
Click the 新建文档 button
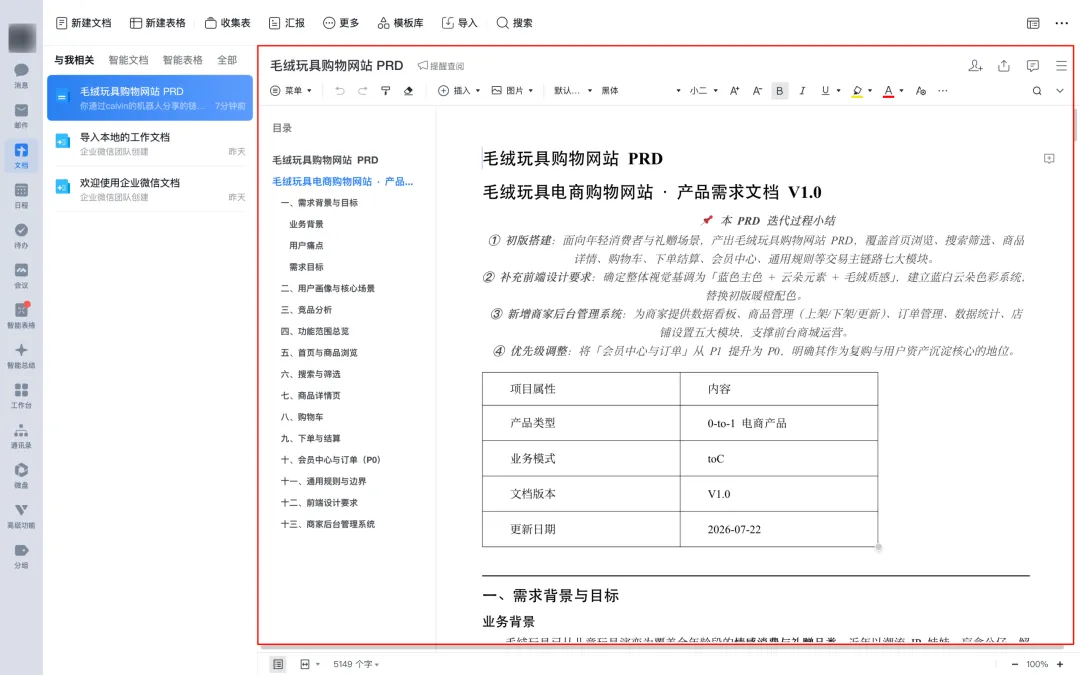pos(83,23)
